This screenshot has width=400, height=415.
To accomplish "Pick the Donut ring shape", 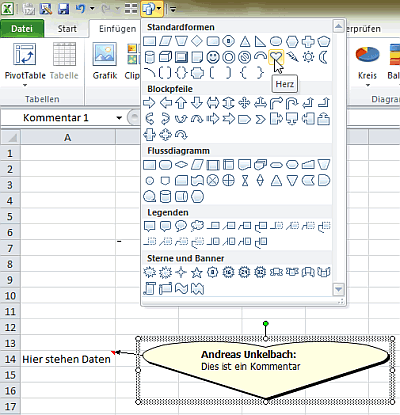I will coord(229,57).
